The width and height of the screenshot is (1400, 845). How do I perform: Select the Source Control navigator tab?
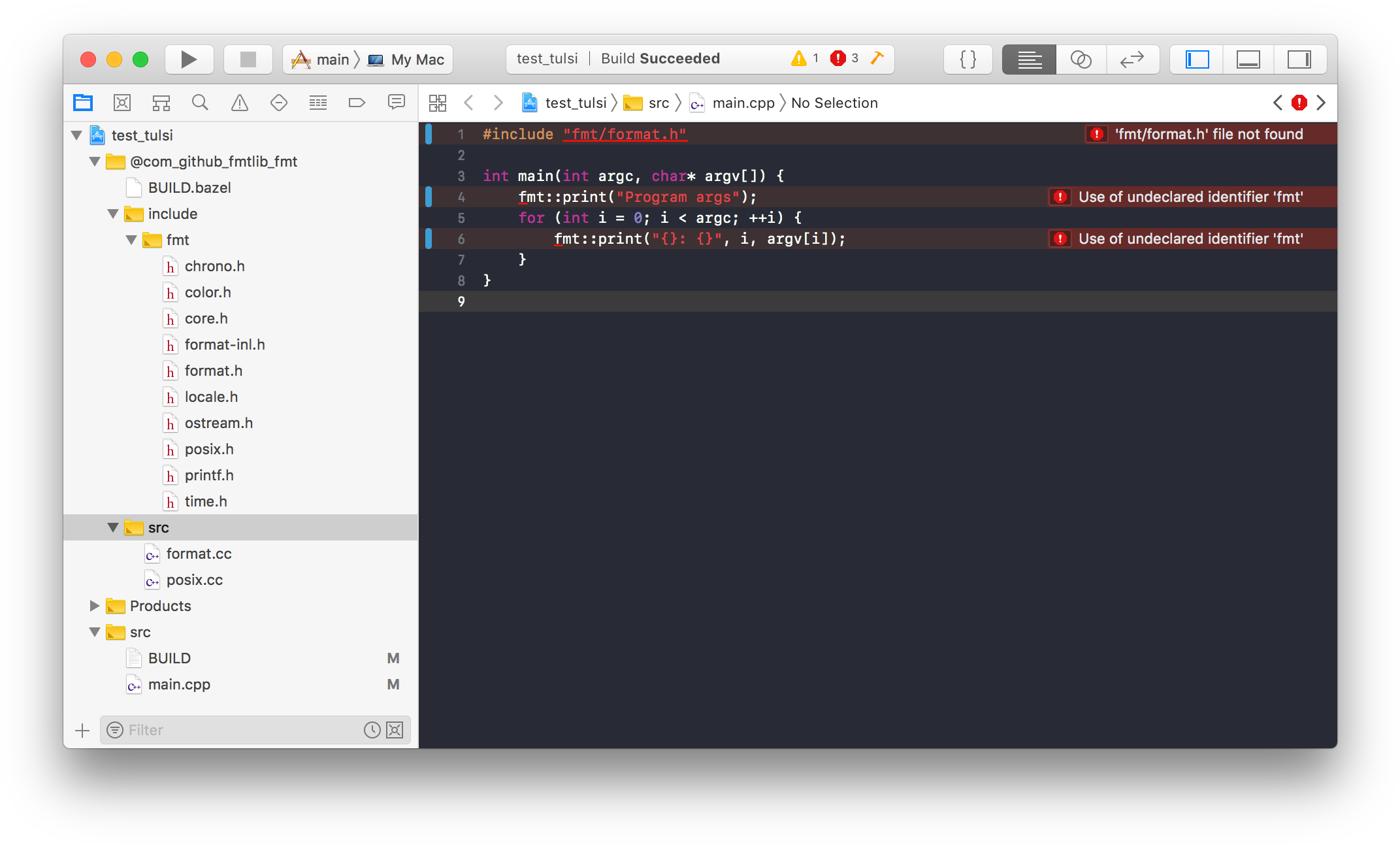[122, 103]
